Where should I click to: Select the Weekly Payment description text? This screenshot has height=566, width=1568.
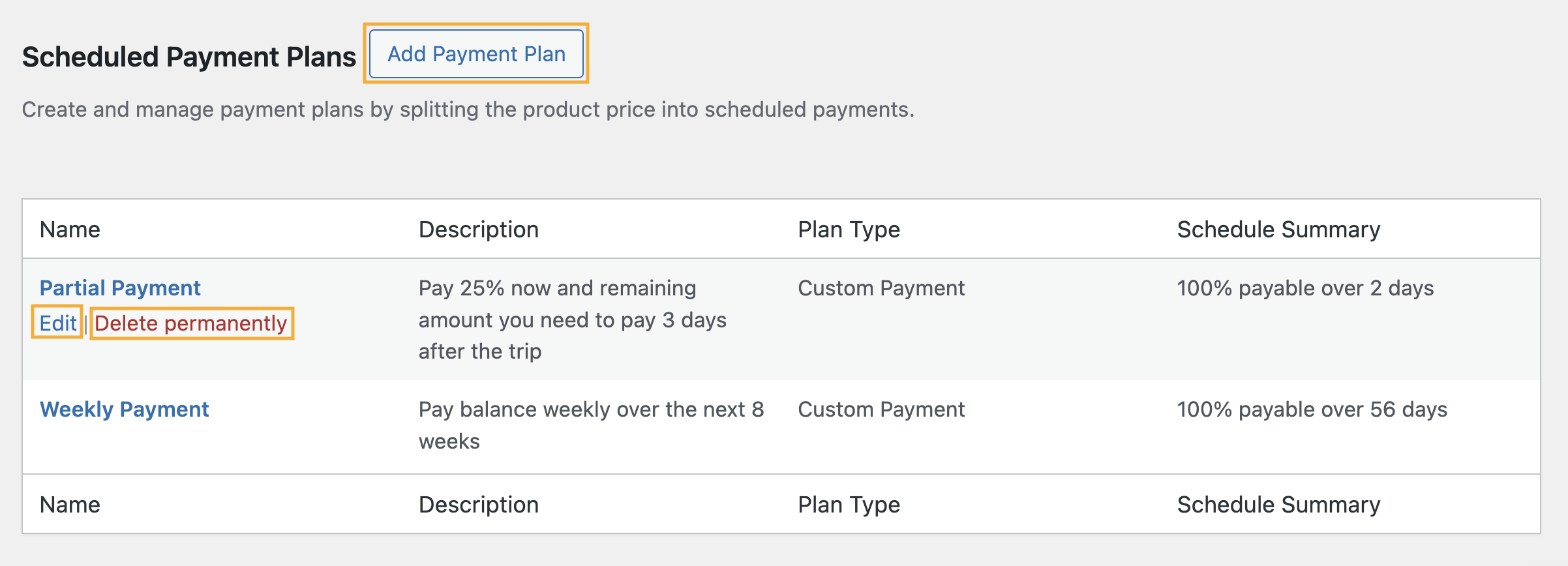tap(590, 425)
